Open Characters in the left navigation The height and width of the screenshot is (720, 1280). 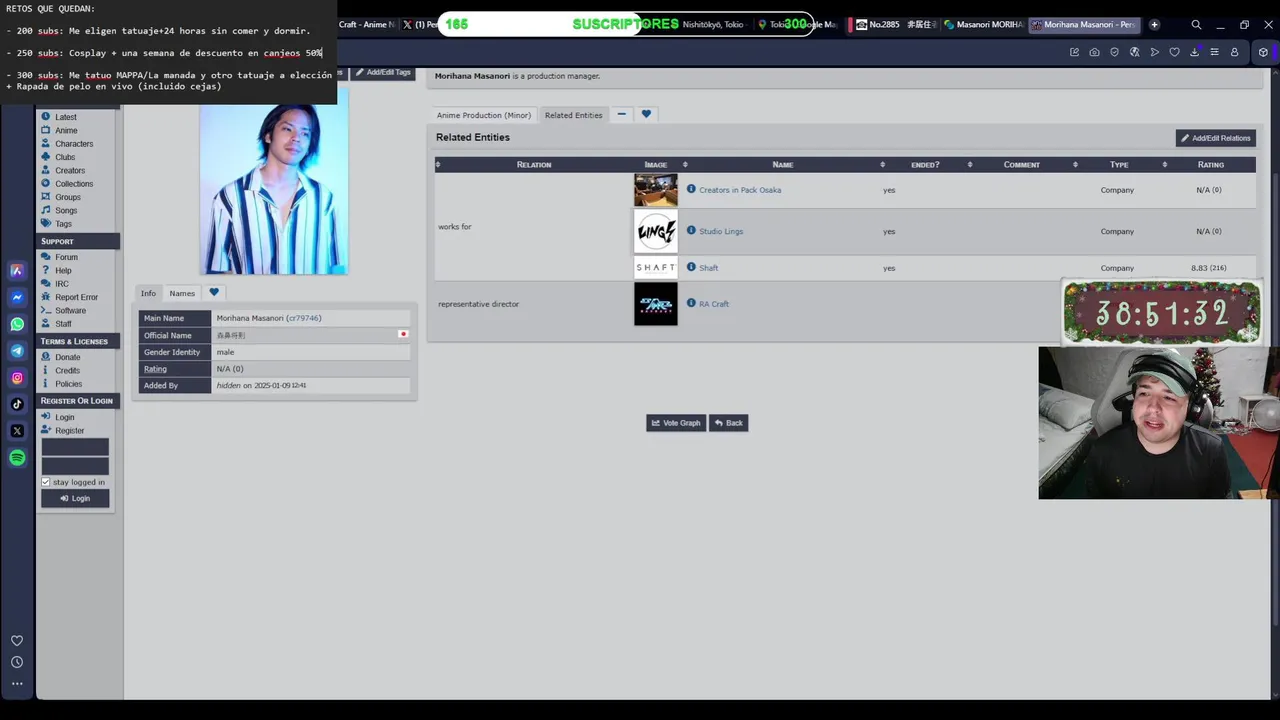tap(73, 144)
